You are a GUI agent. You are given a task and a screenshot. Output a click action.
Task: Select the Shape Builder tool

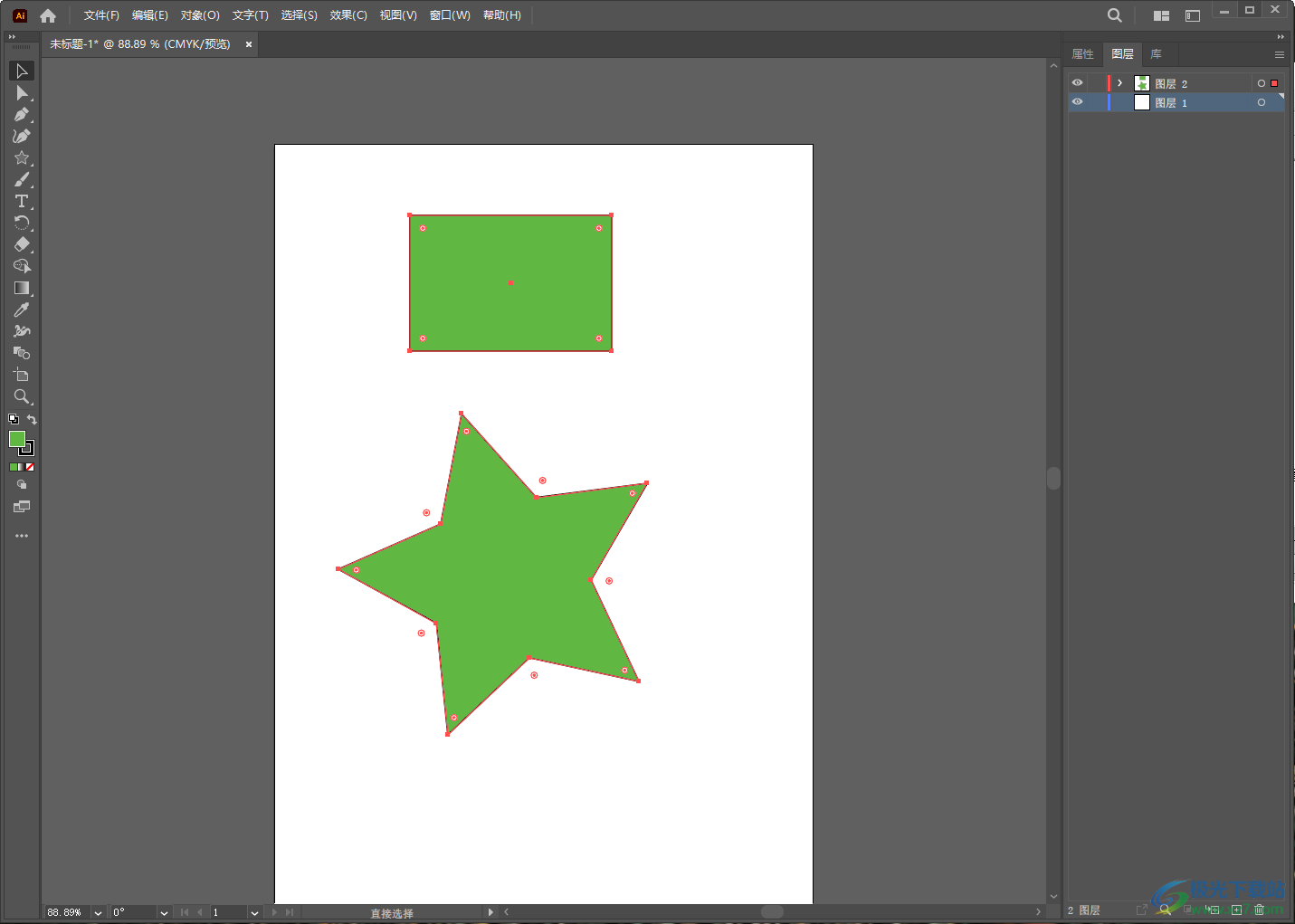(x=22, y=266)
